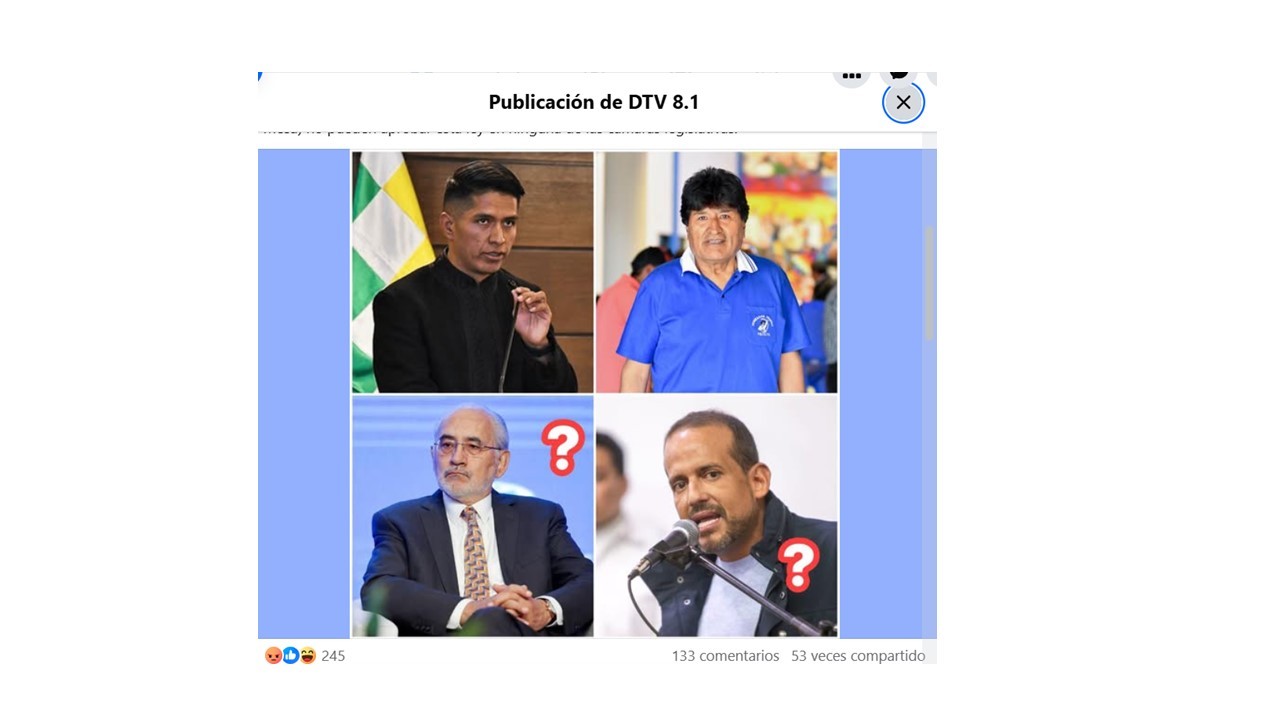Click the man speaking into microphone photo
Viewport: 1280px width, 720px height.
pos(717,516)
